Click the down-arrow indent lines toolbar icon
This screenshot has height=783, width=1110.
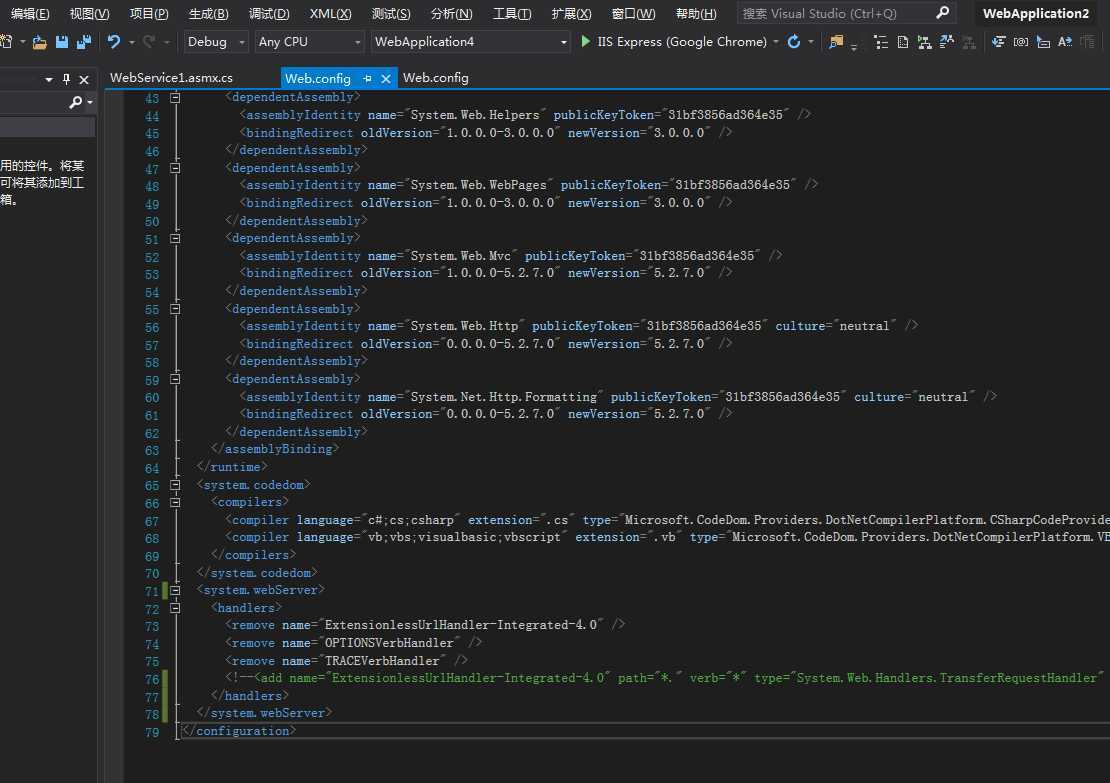[999, 42]
